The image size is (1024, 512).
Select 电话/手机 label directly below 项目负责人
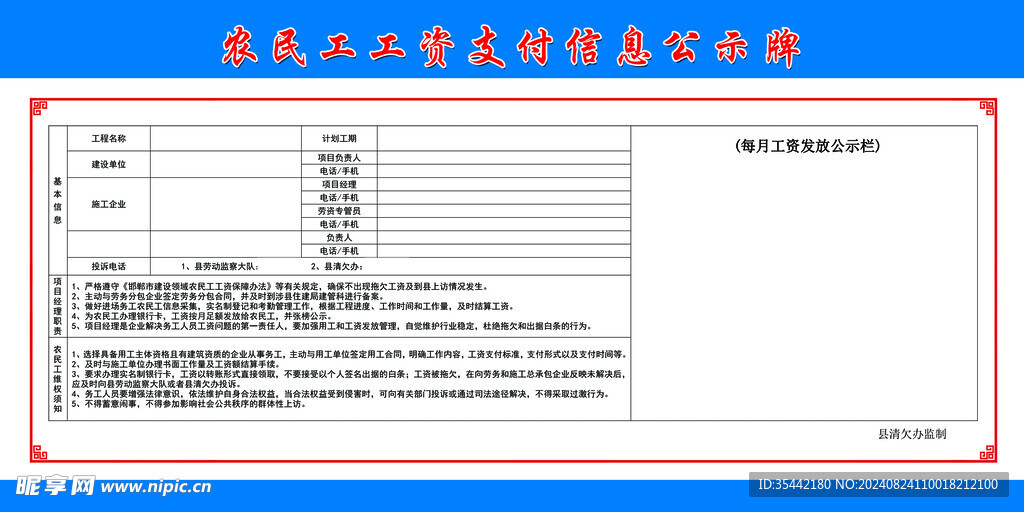pos(340,170)
